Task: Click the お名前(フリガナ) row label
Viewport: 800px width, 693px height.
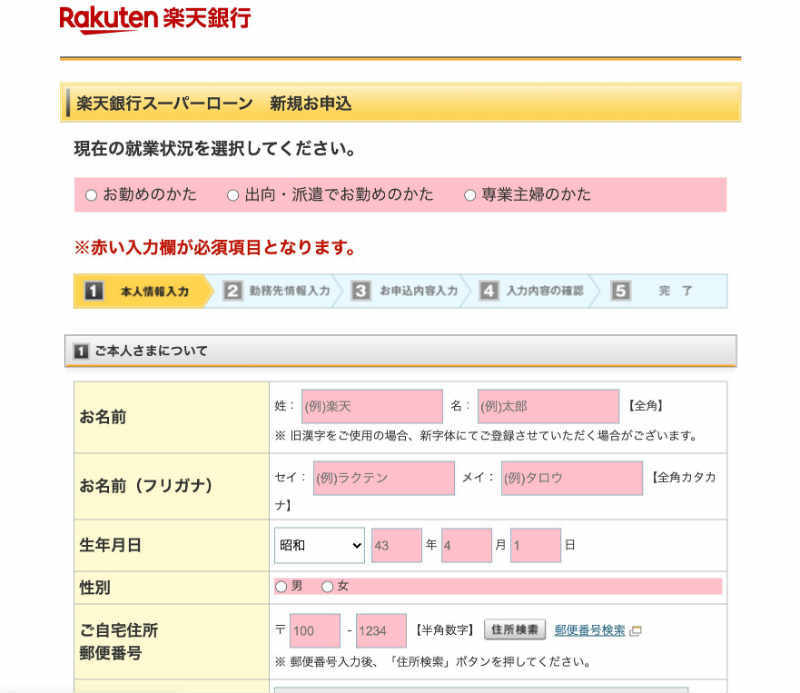Action: click(x=146, y=485)
